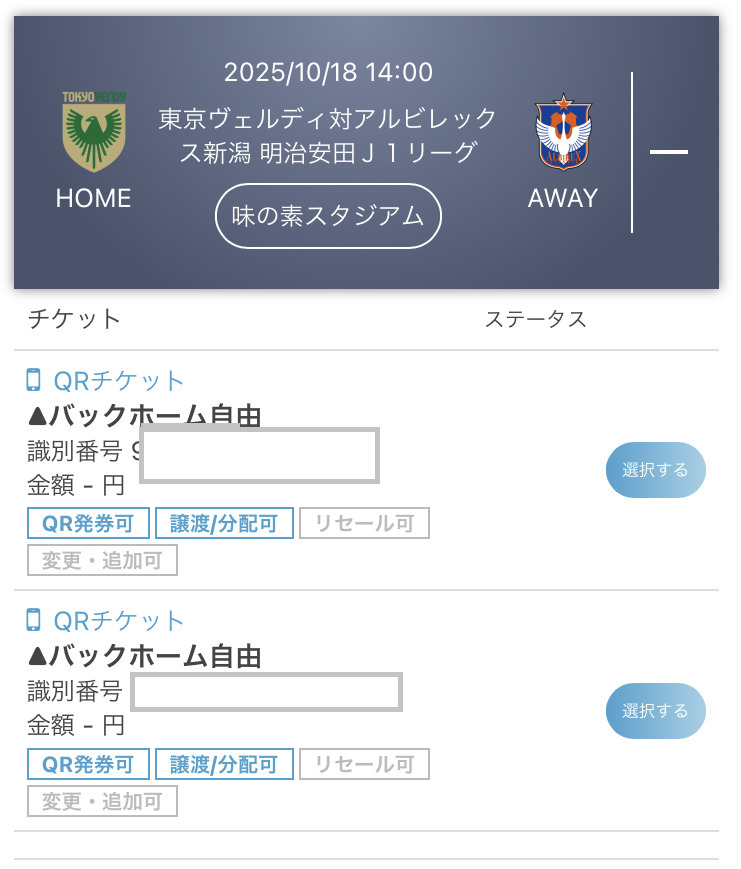Select 変更・追加可 tag on the first ticket
Screen dimensions: 741x869
(102, 560)
